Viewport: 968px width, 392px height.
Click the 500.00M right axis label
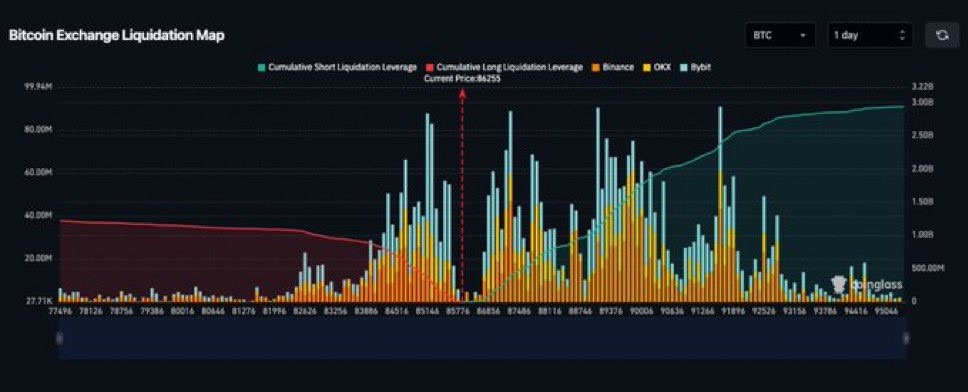pos(928,269)
